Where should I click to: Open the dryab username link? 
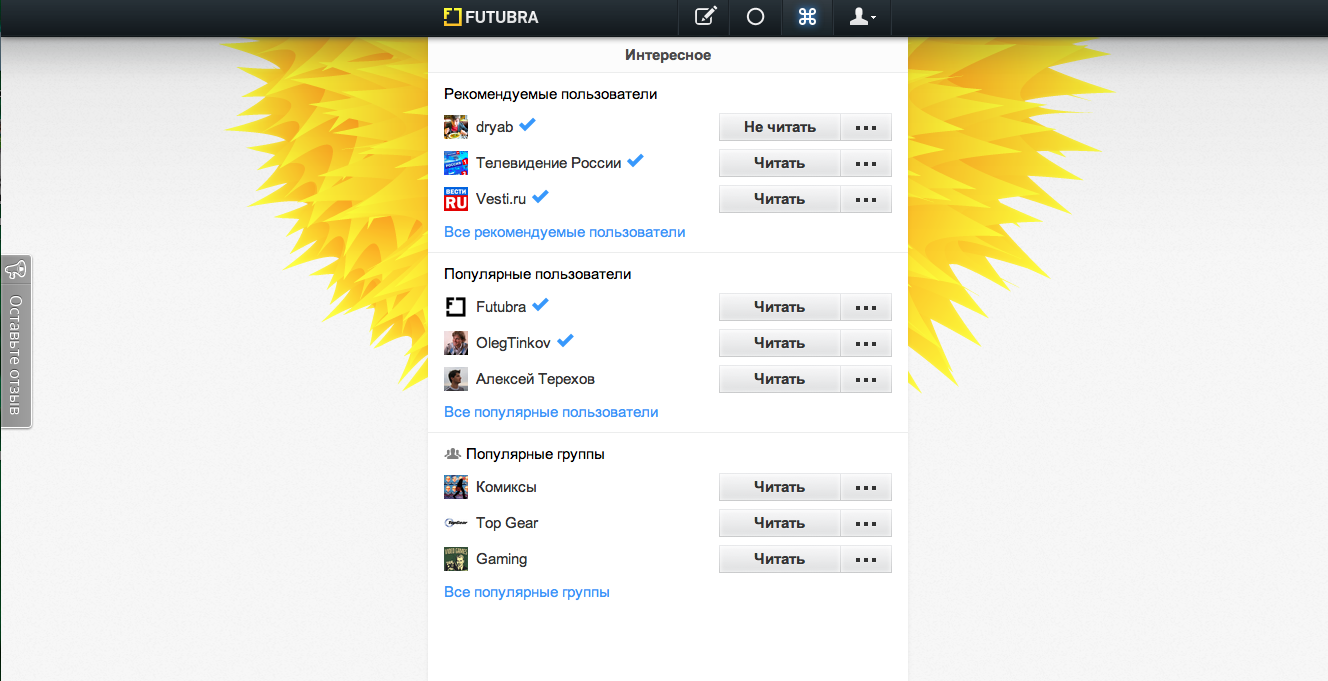click(494, 127)
